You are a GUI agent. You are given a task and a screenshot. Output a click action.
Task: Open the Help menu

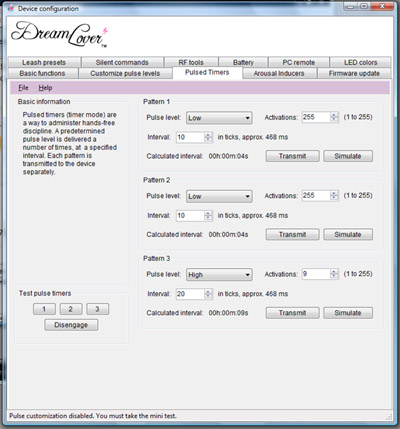point(45,88)
